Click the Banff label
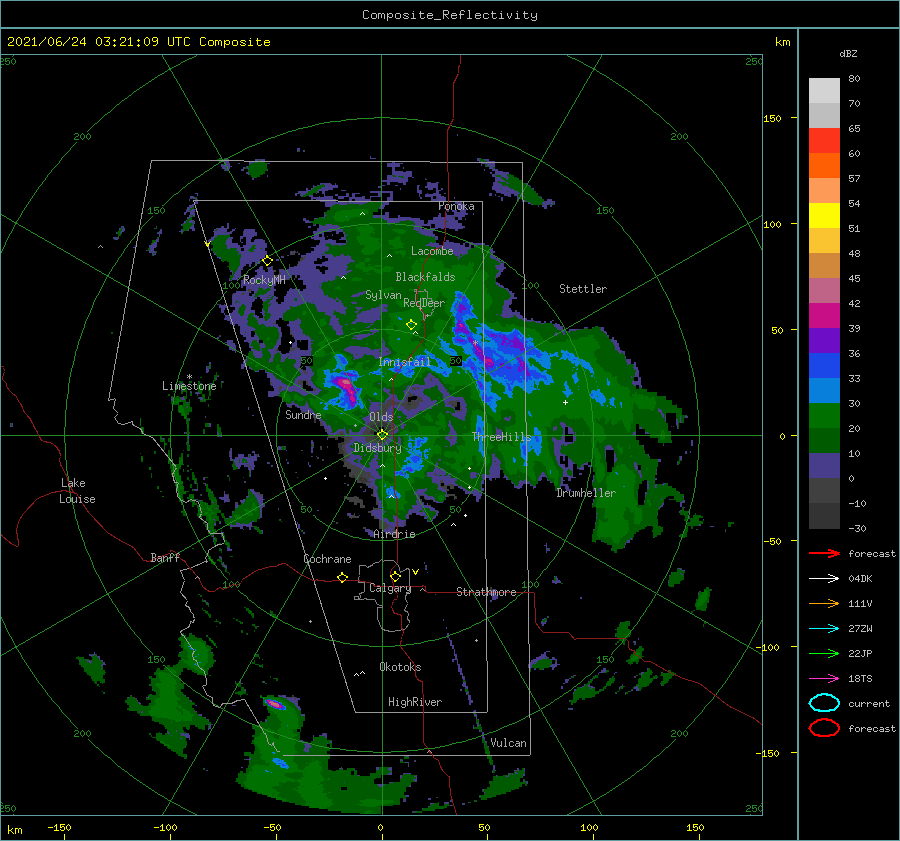 pyautogui.click(x=165, y=557)
